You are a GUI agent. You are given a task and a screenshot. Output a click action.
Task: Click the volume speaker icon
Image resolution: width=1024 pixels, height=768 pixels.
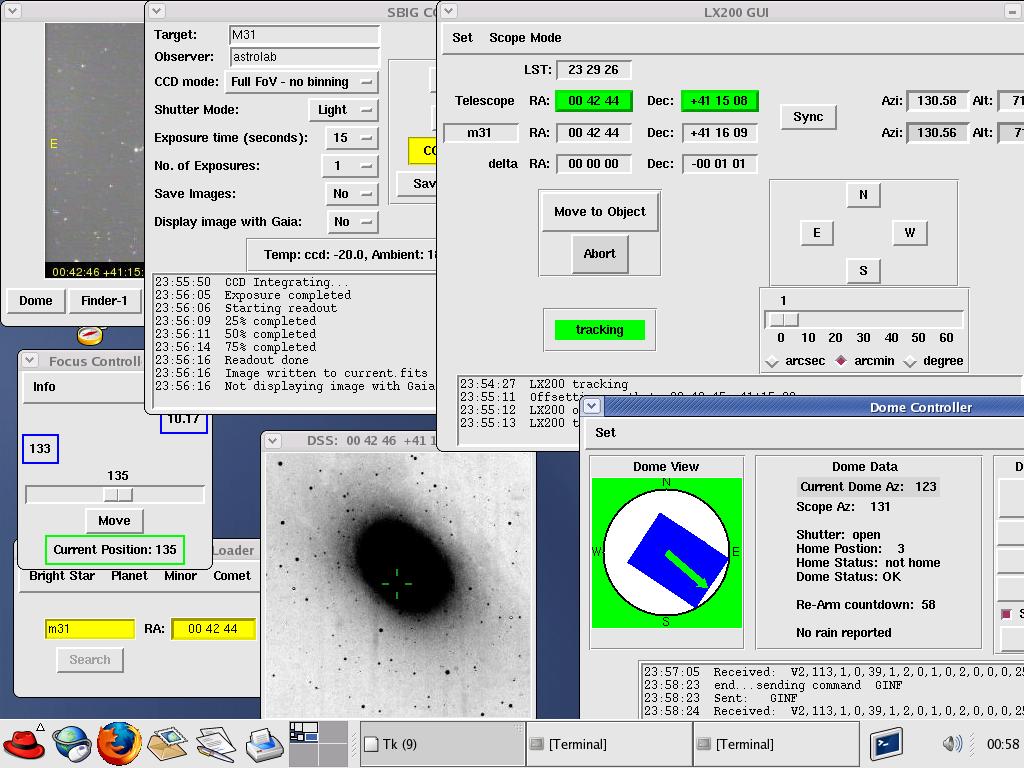(952, 743)
